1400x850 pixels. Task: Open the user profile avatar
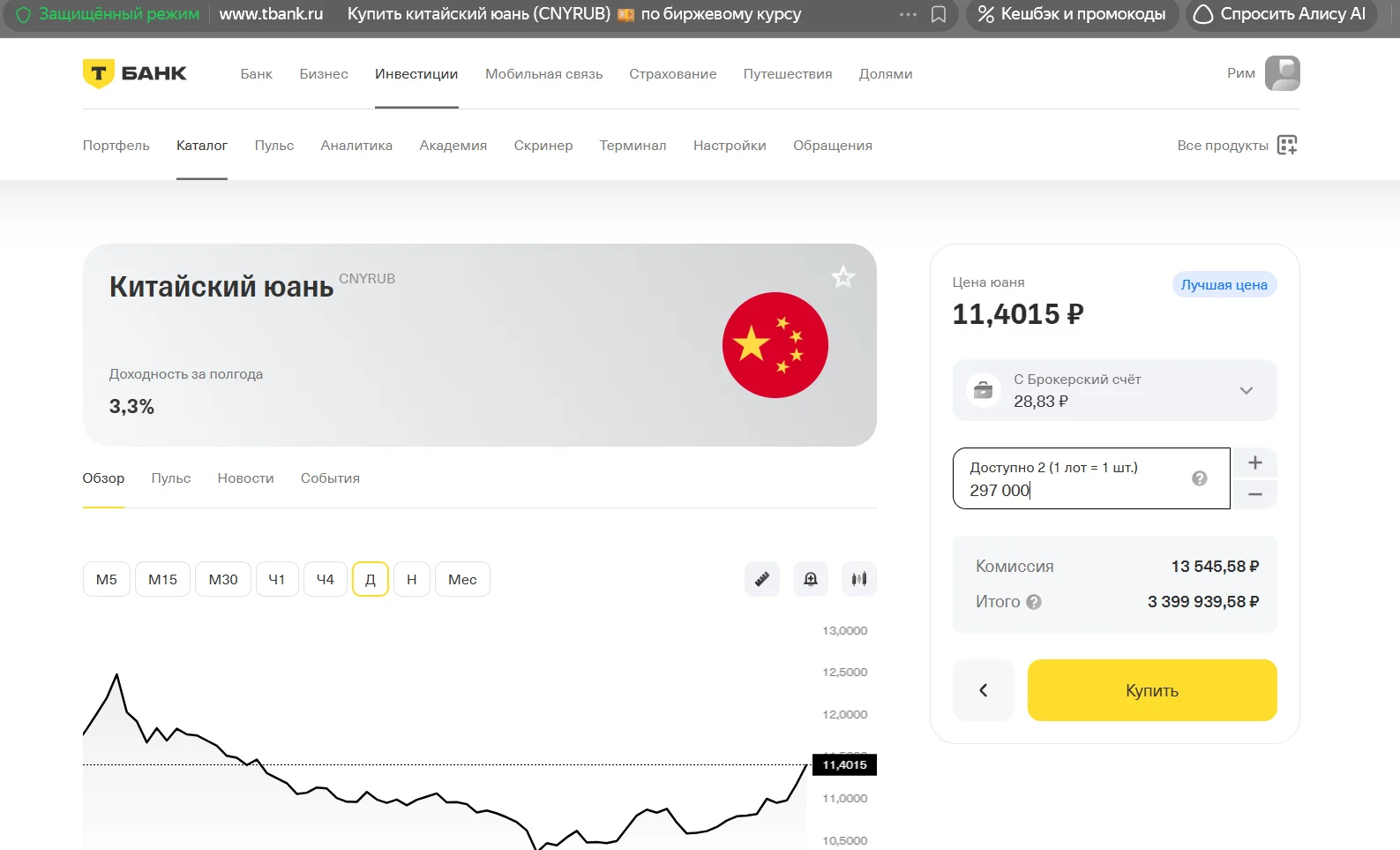pos(1283,73)
